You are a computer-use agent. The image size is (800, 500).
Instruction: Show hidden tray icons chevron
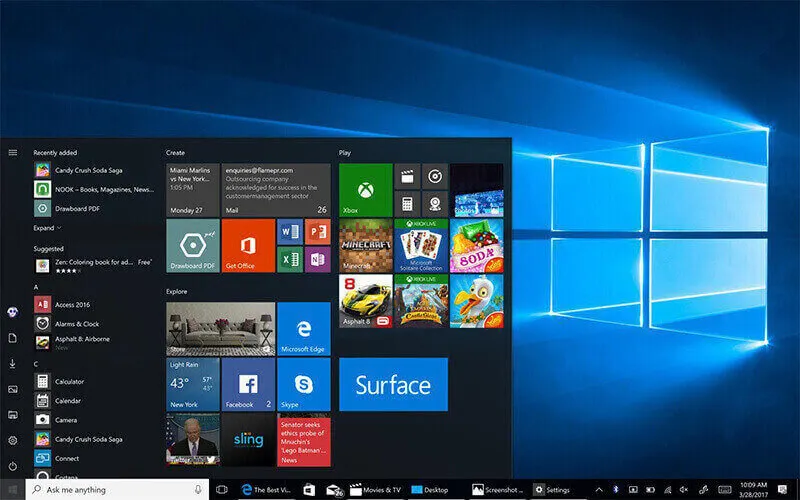click(x=598, y=489)
